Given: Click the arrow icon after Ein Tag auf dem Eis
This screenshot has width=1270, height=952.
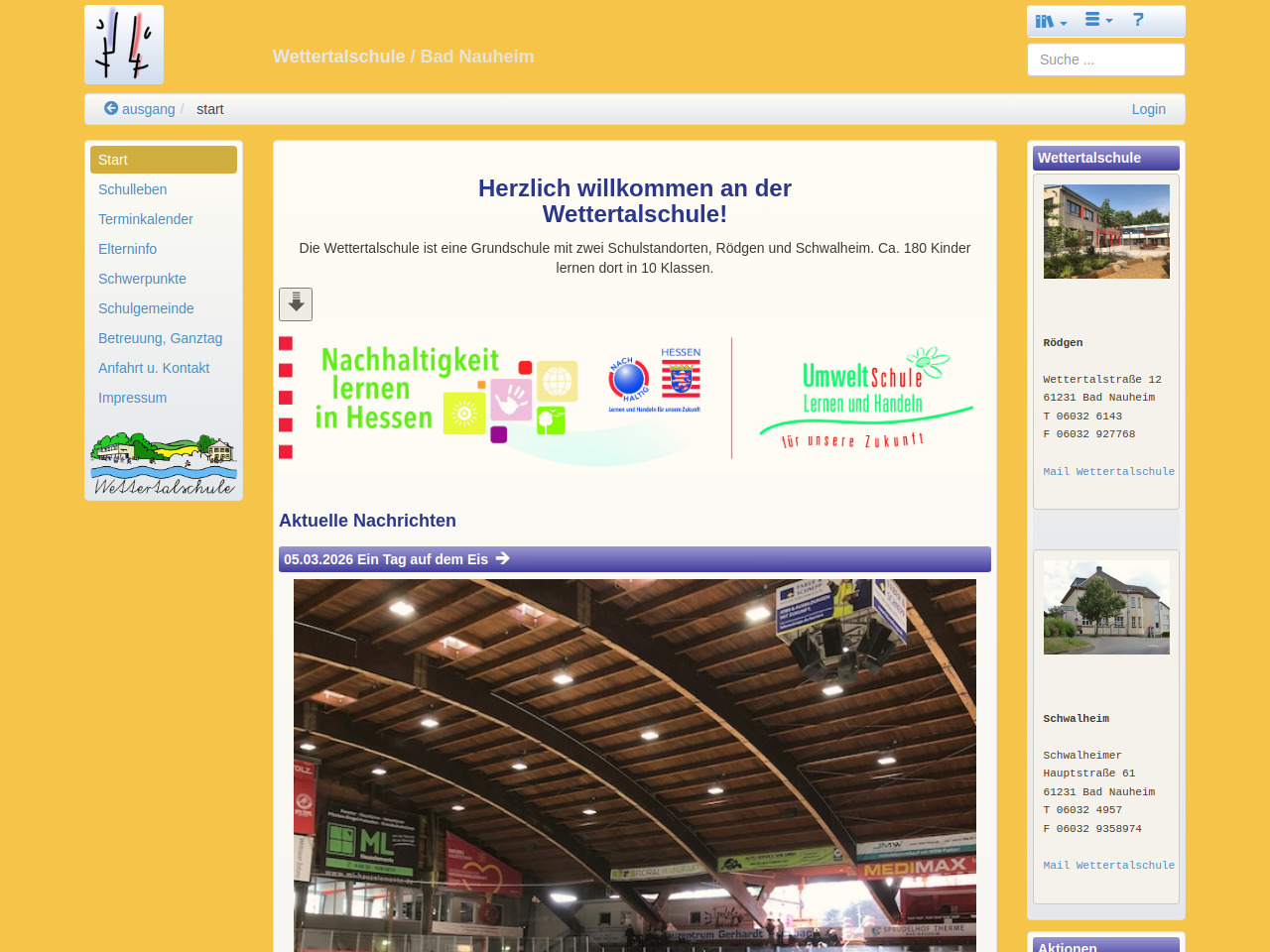Looking at the screenshot, I should point(503,558).
